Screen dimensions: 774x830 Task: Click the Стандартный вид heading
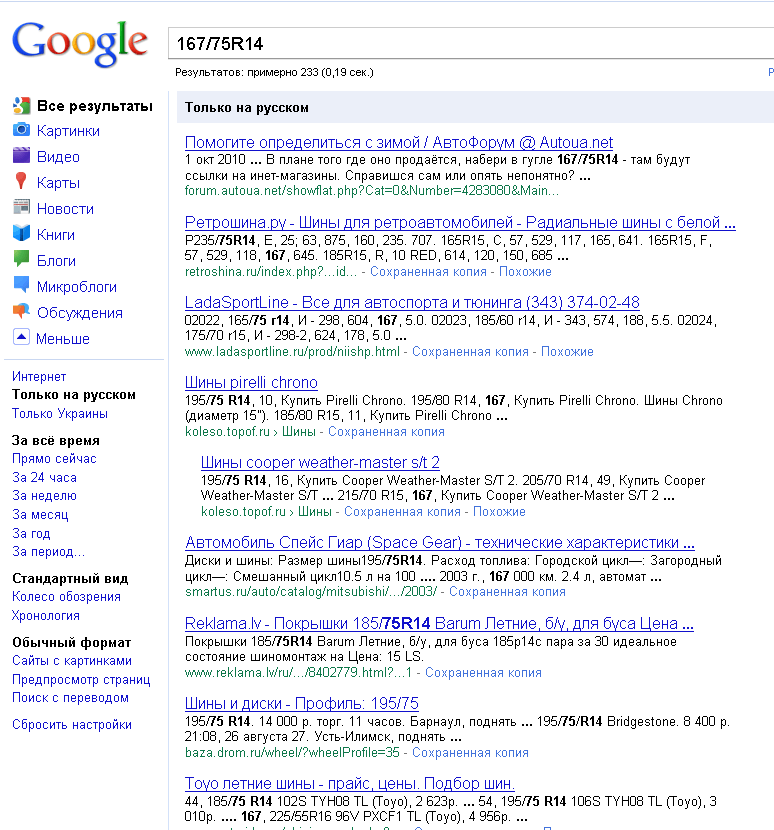[x=70, y=578]
